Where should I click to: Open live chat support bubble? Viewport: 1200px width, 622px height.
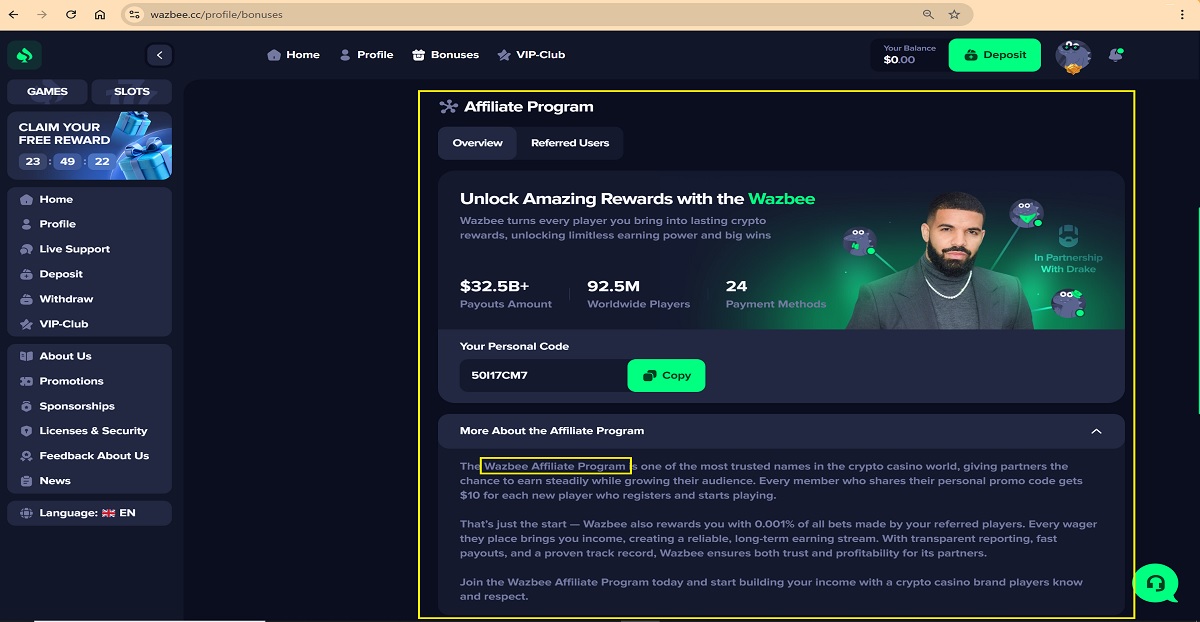(x=1155, y=583)
